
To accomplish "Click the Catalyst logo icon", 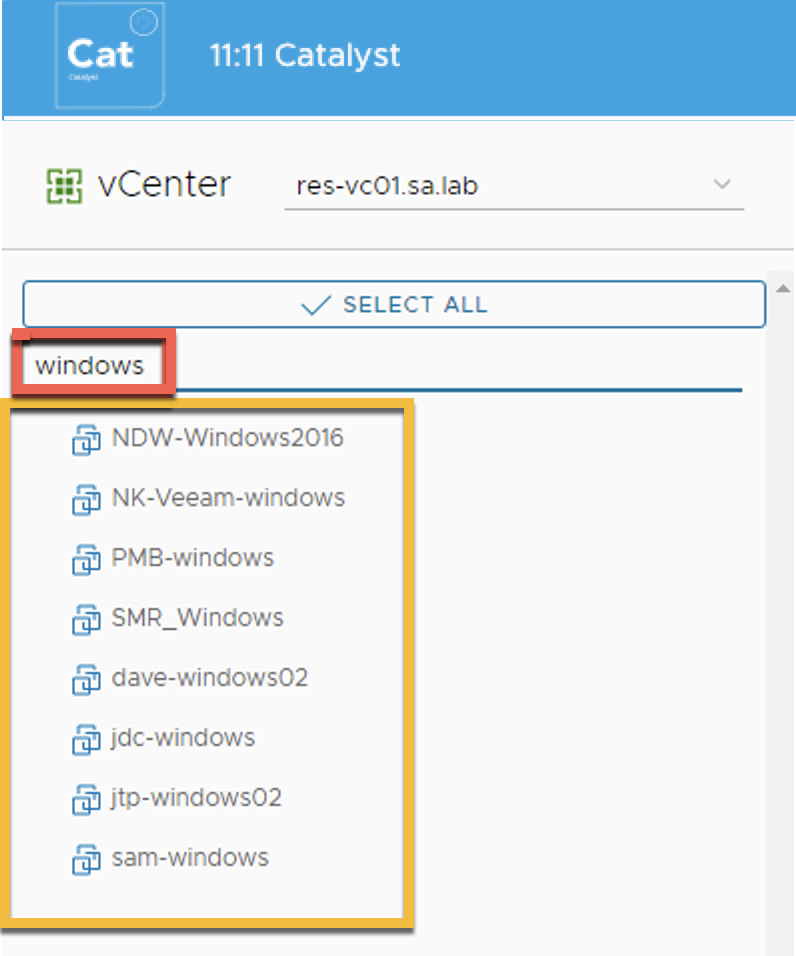I will 109,55.
